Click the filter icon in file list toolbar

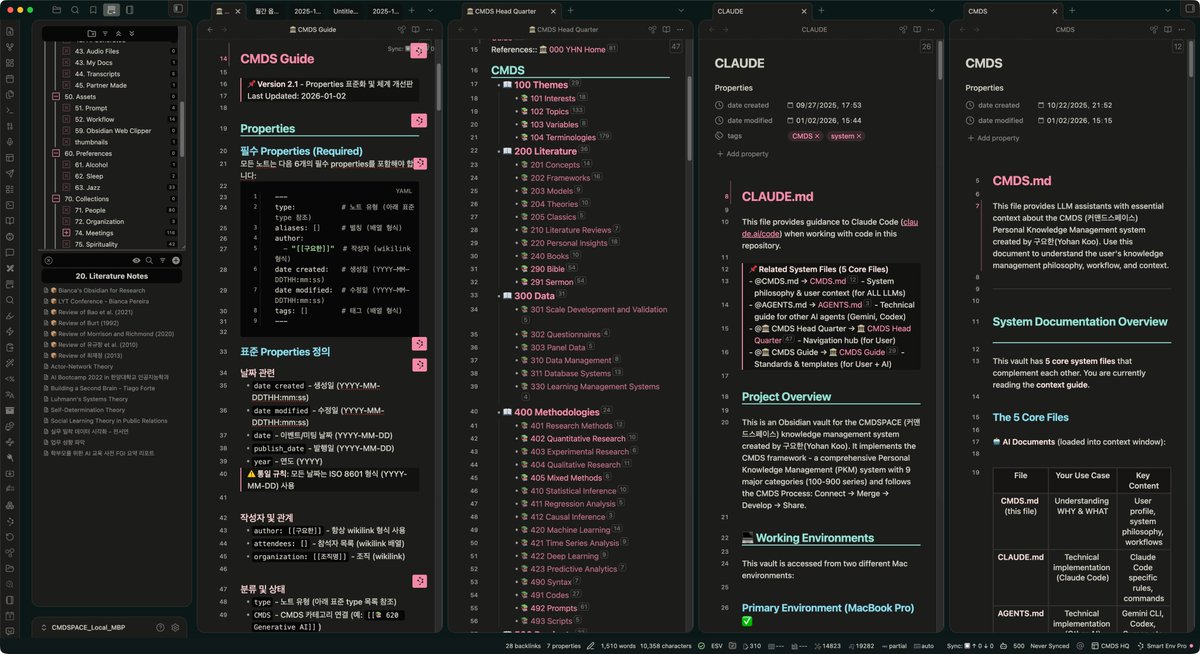162,260
